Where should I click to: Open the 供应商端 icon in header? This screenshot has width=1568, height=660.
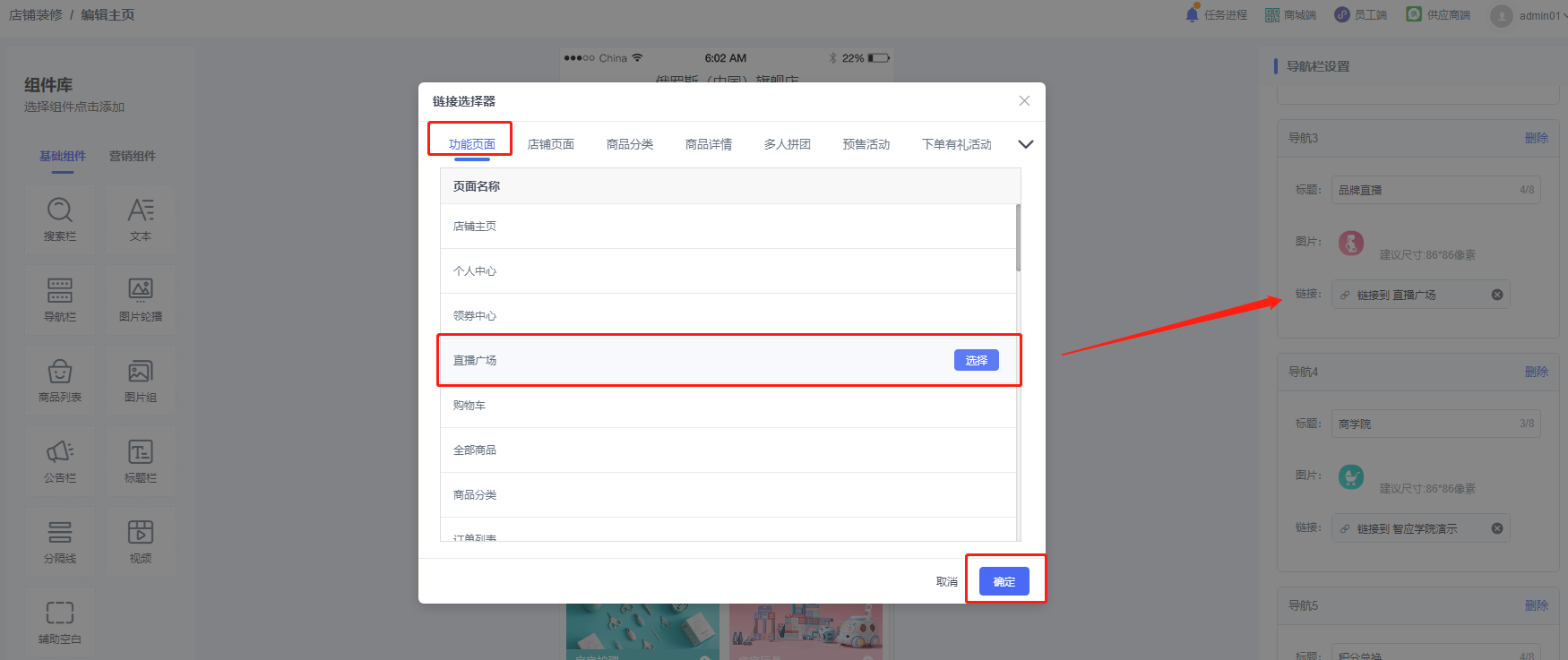pos(1414,14)
